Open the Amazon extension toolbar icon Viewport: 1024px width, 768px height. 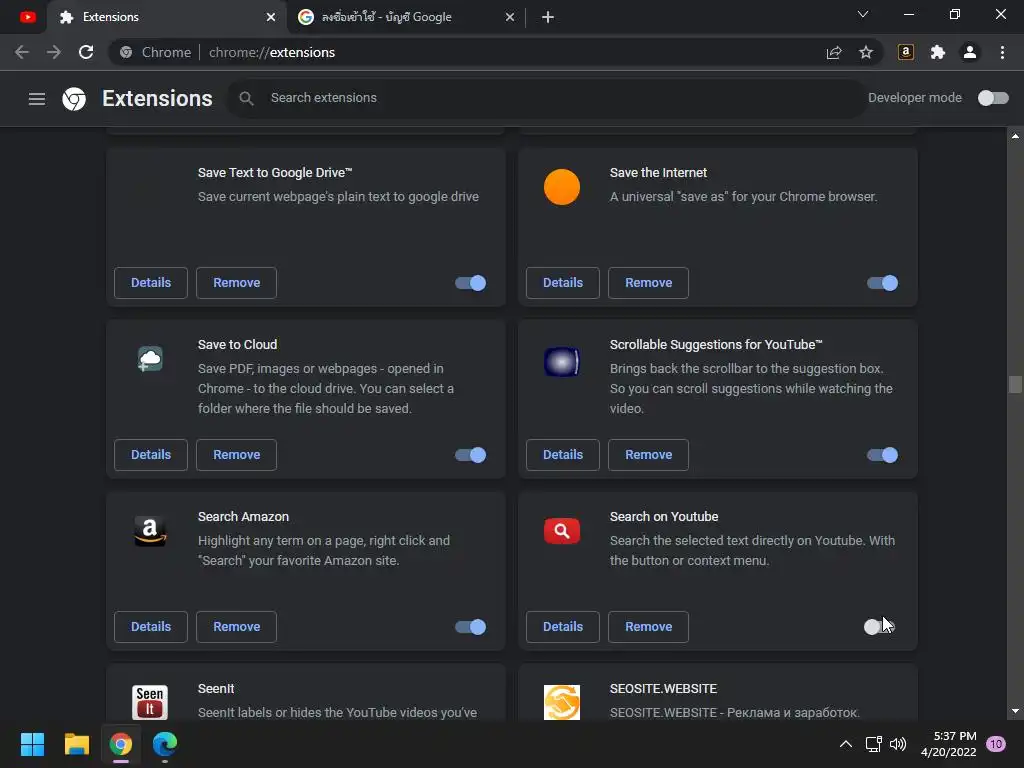pos(906,52)
